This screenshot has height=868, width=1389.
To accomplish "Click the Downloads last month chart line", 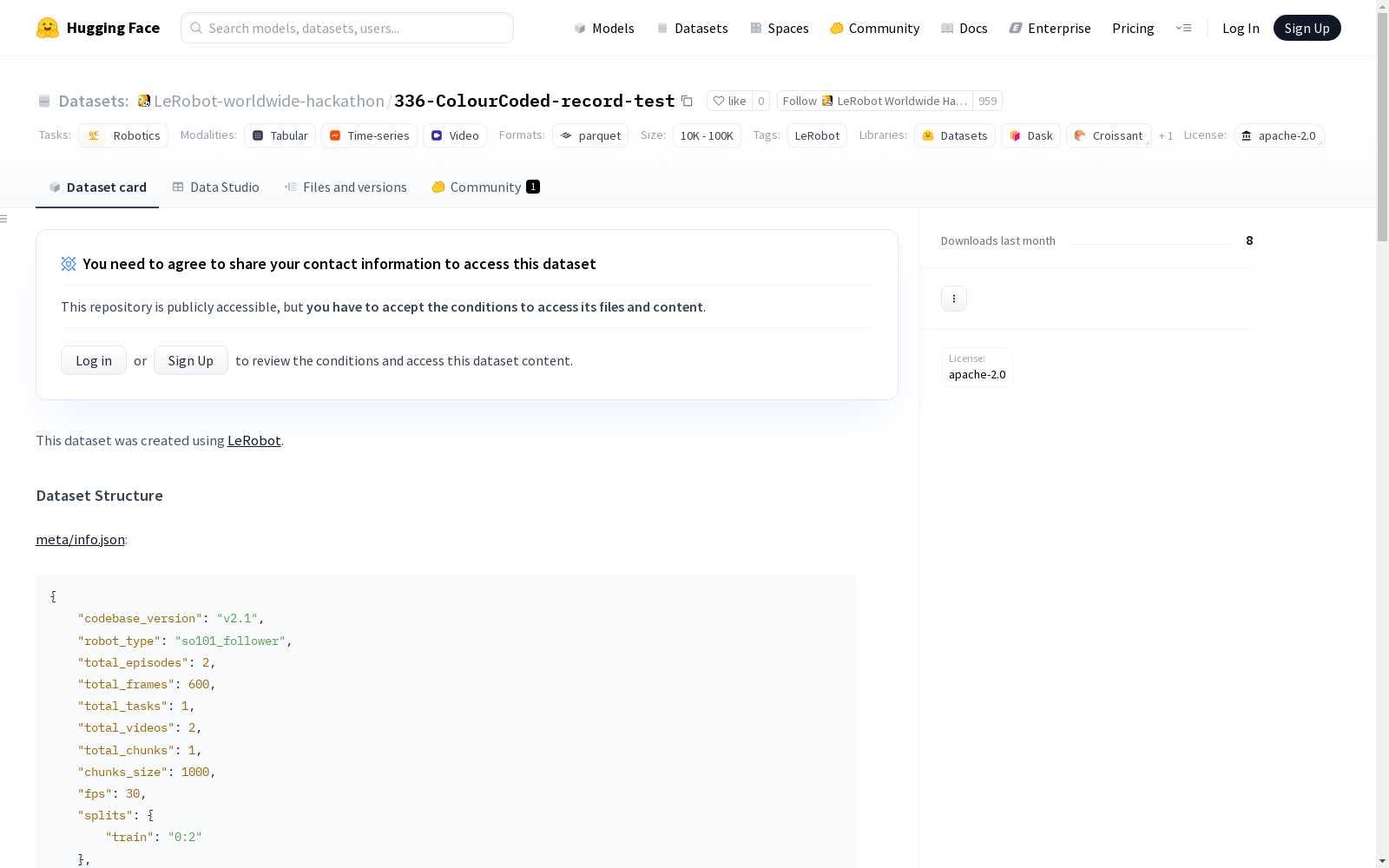I will (x=1150, y=244).
